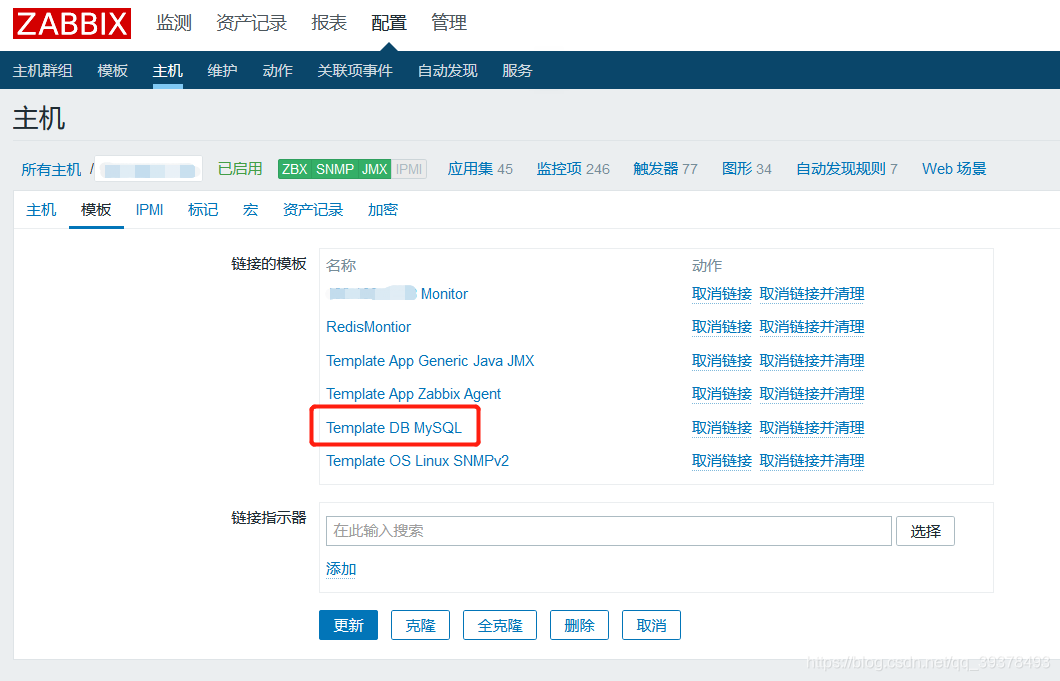Open the 选择 template picker

(924, 531)
